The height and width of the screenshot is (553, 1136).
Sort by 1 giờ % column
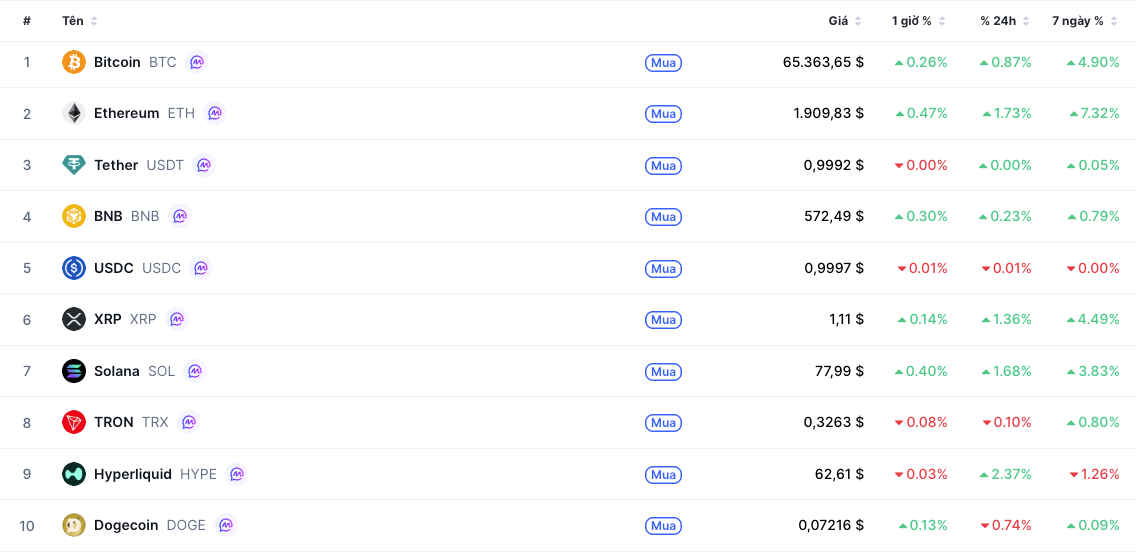click(x=919, y=21)
